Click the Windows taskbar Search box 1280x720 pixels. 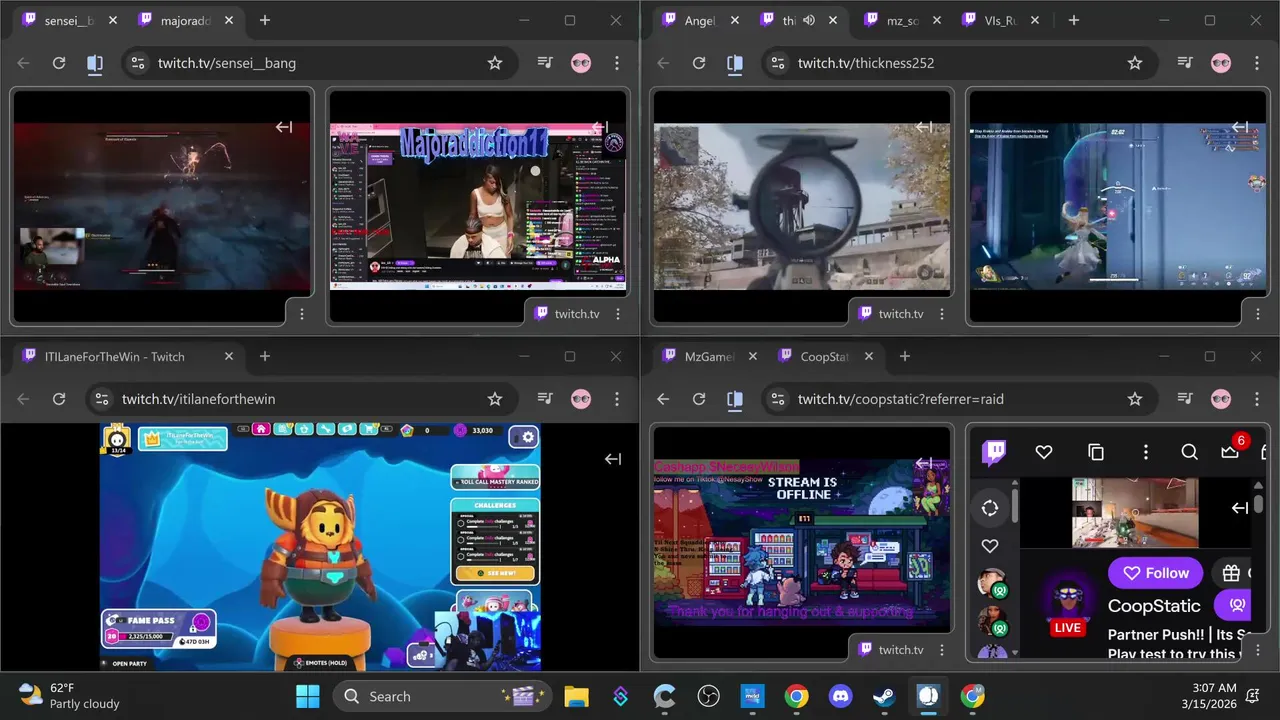[443, 696]
